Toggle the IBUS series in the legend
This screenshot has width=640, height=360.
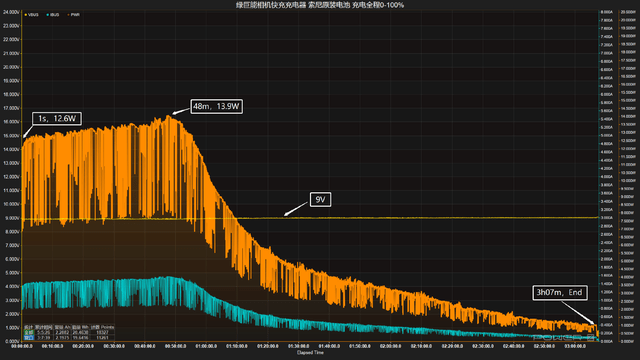click(x=53, y=15)
